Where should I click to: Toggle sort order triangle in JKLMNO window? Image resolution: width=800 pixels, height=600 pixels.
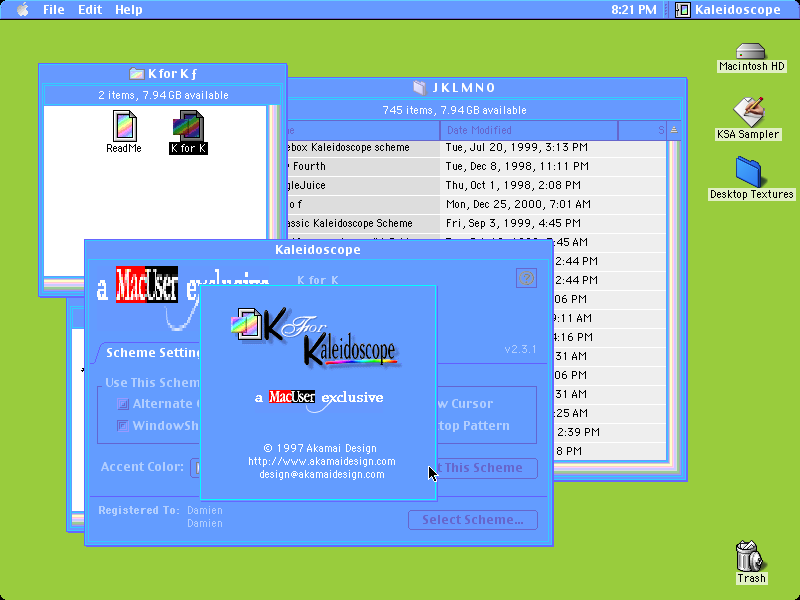click(x=673, y=130)
